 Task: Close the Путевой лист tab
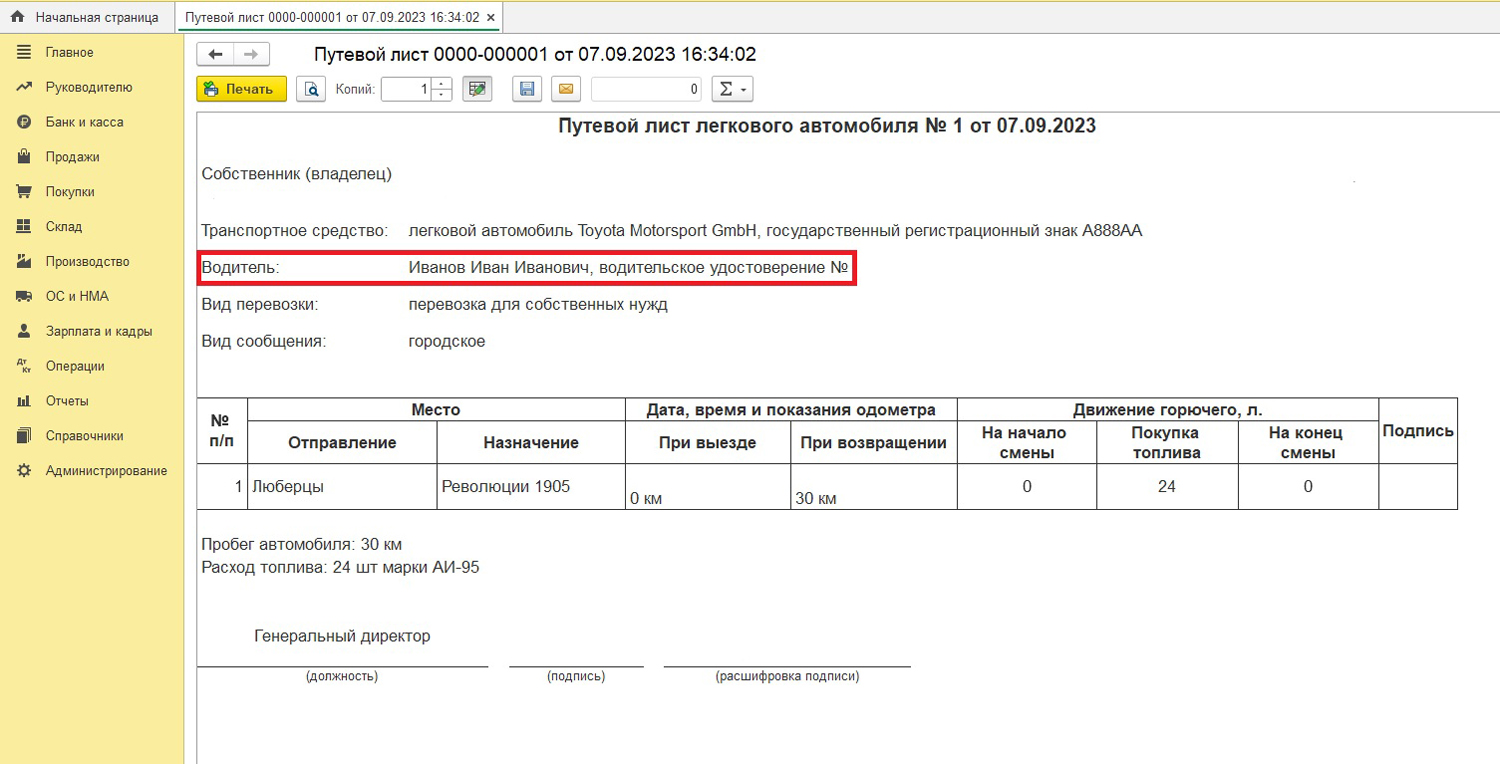point(491,17)
